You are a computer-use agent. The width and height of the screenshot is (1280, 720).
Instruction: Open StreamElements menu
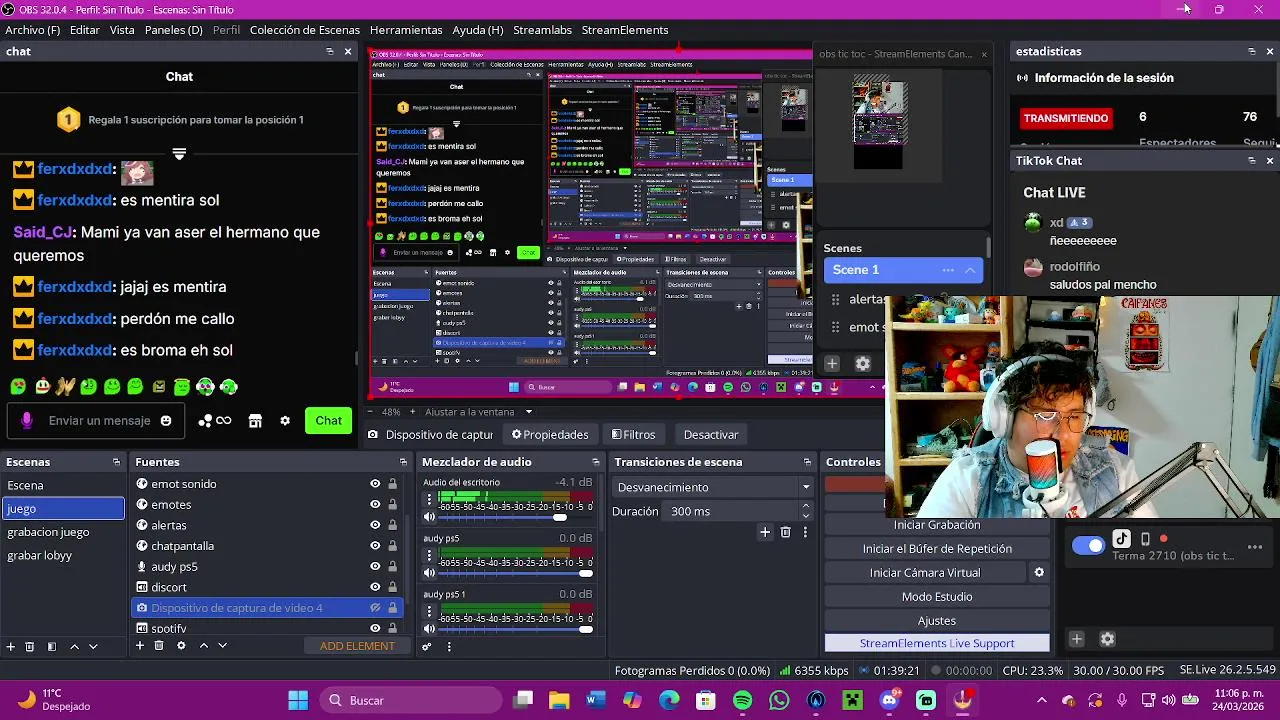click(625, 30)
